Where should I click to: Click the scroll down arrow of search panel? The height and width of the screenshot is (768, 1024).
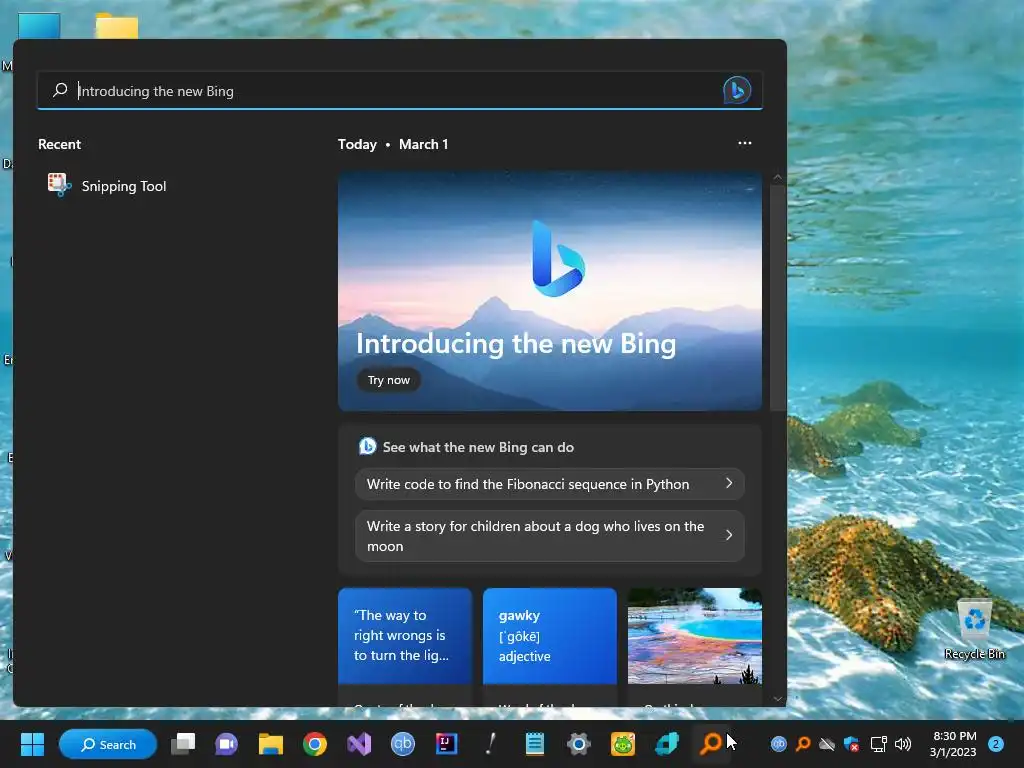pos(777,699)
